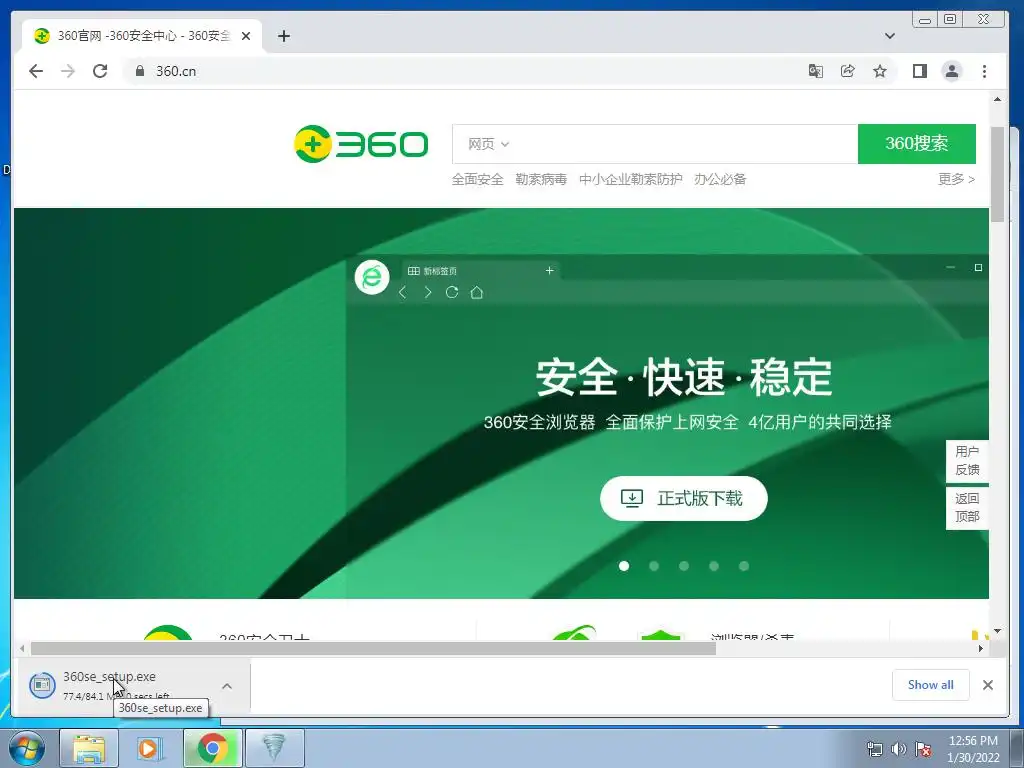This screenshot has width=1024, height=768.
Task: Open Chrome profile avatar
Action: 952,71
